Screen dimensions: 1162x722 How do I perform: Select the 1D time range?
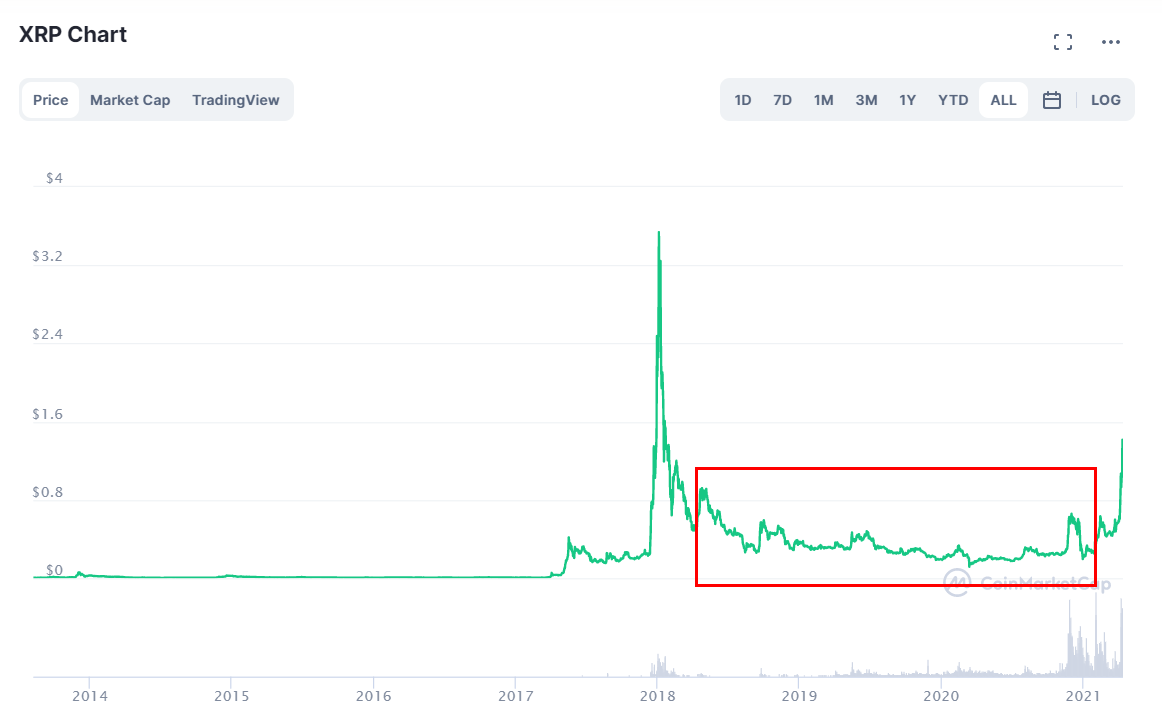pos(743,100)
